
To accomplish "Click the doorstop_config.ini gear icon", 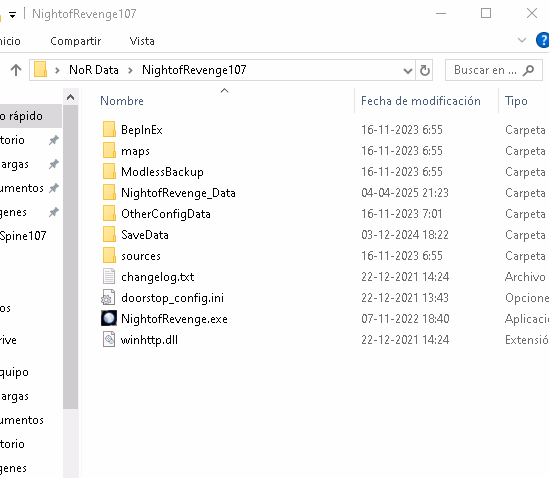I will coord(108,298).
